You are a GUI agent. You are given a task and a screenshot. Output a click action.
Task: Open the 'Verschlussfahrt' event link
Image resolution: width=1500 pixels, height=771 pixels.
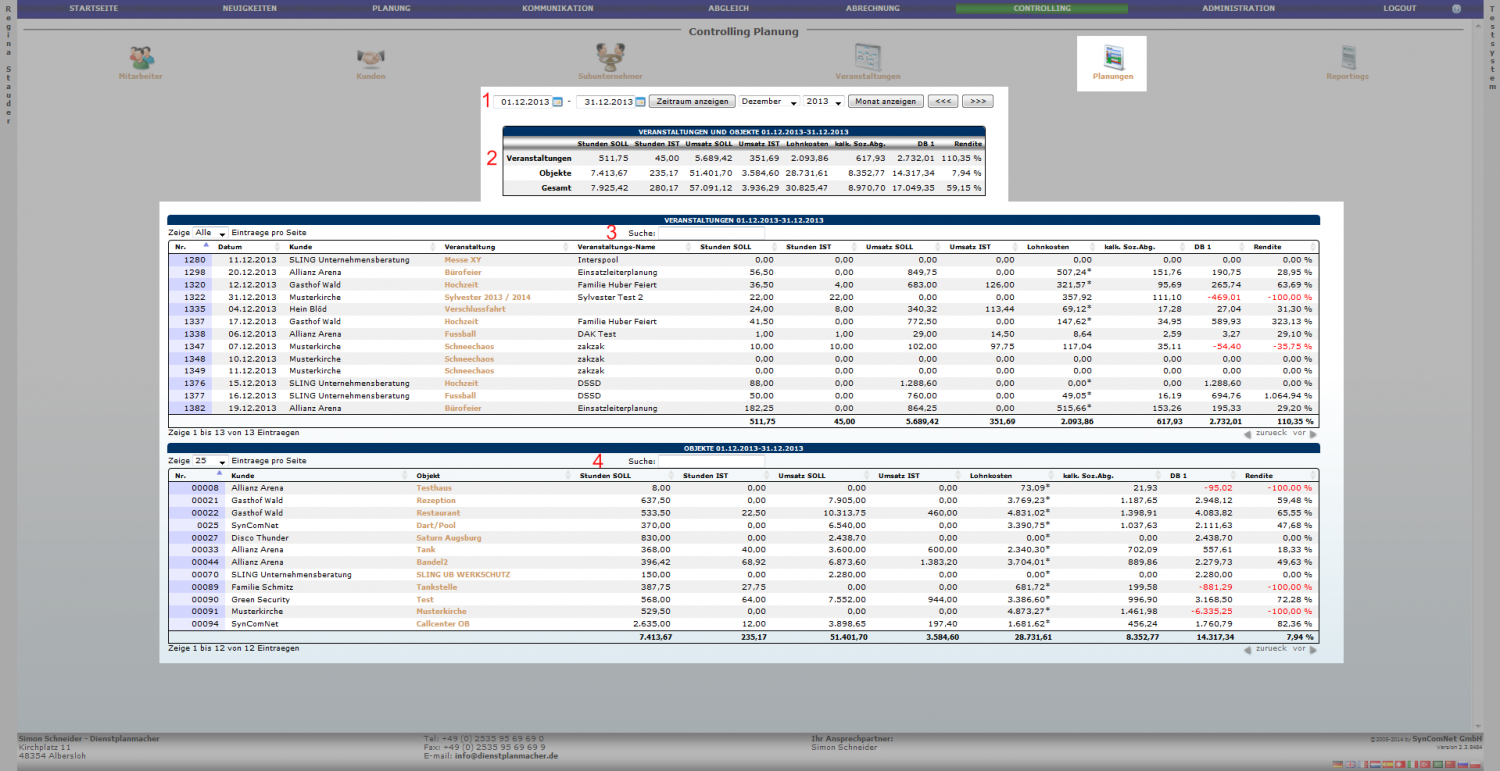click(473, 309)
